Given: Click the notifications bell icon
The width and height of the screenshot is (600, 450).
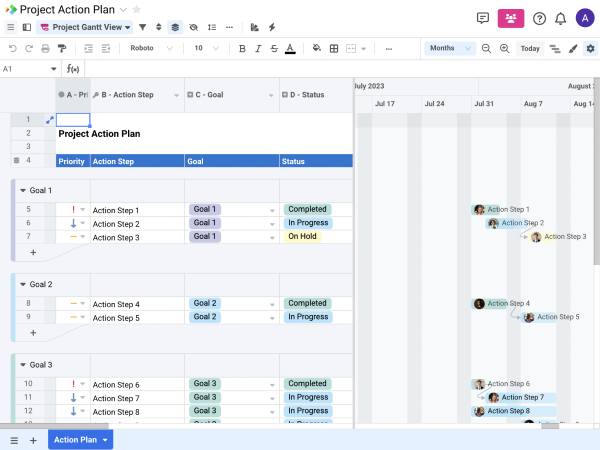Looking at the screenshot, I should pyautogui.click(x=560, y=18).
